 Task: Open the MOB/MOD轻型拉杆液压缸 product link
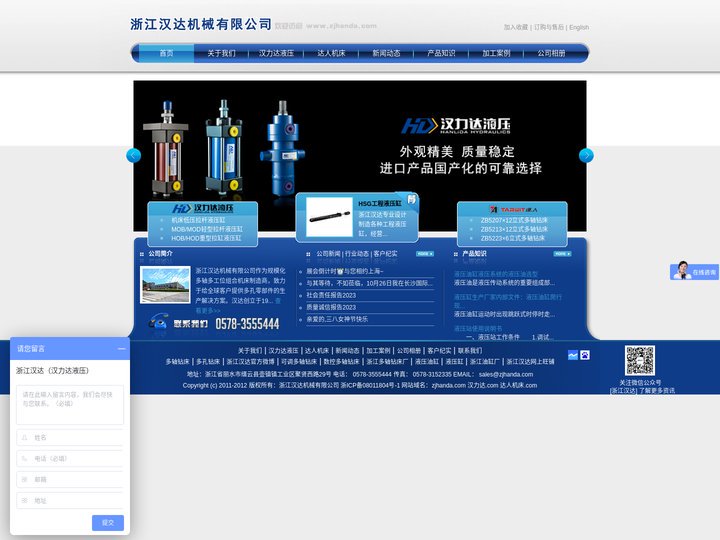[207, 229]
